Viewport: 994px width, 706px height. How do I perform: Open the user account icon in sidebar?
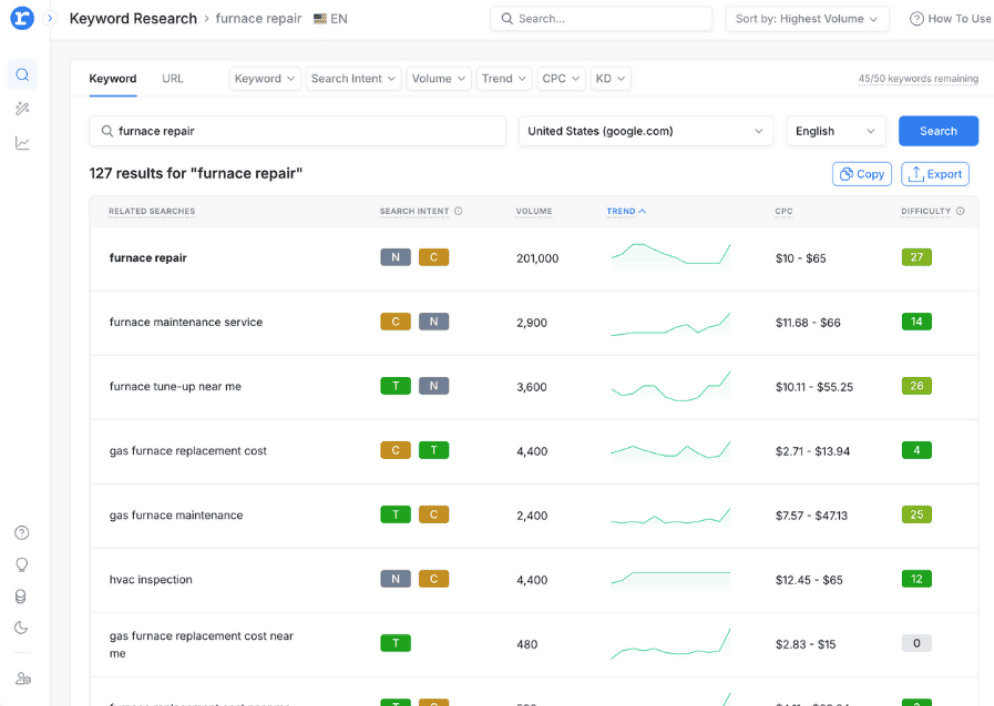point(22,679)
